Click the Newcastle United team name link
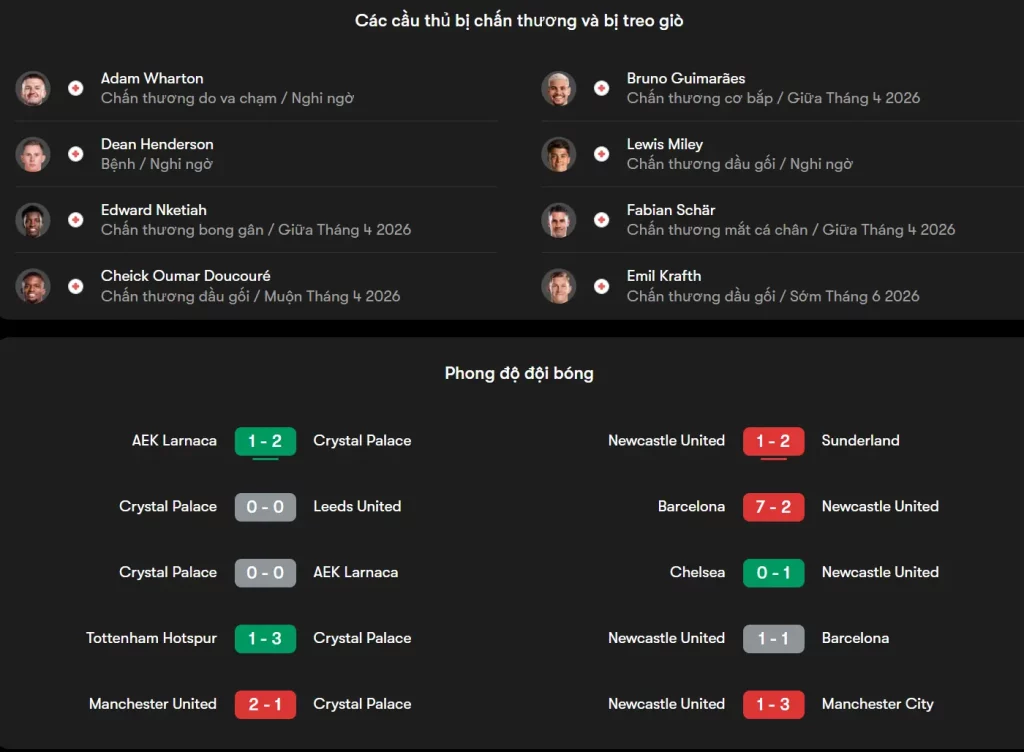 point(666,440)
